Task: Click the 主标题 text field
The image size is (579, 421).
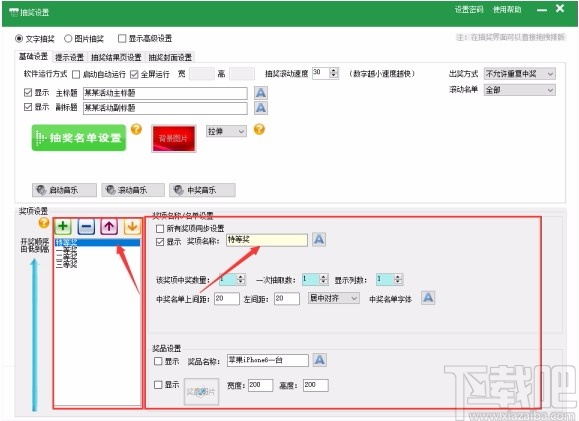Action: tap(165, 93)
